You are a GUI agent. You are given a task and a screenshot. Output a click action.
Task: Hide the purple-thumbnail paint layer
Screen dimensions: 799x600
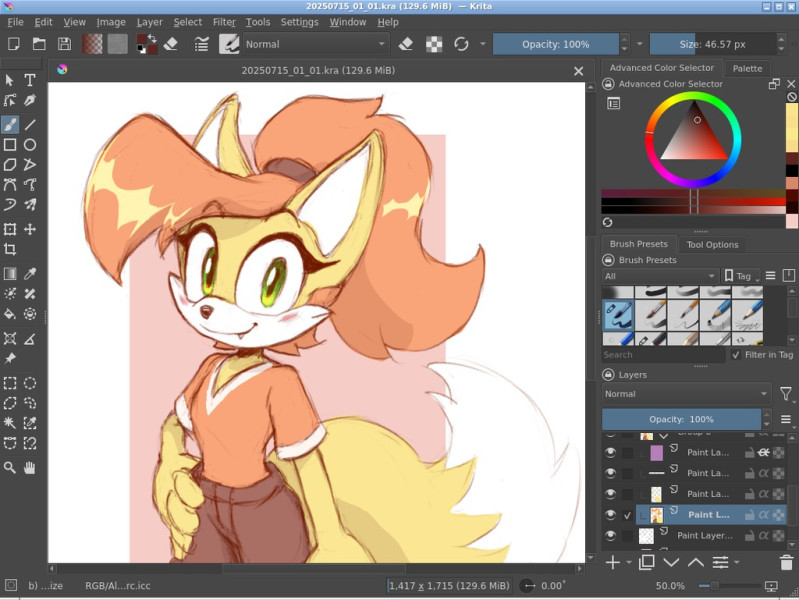click(610, 452)
